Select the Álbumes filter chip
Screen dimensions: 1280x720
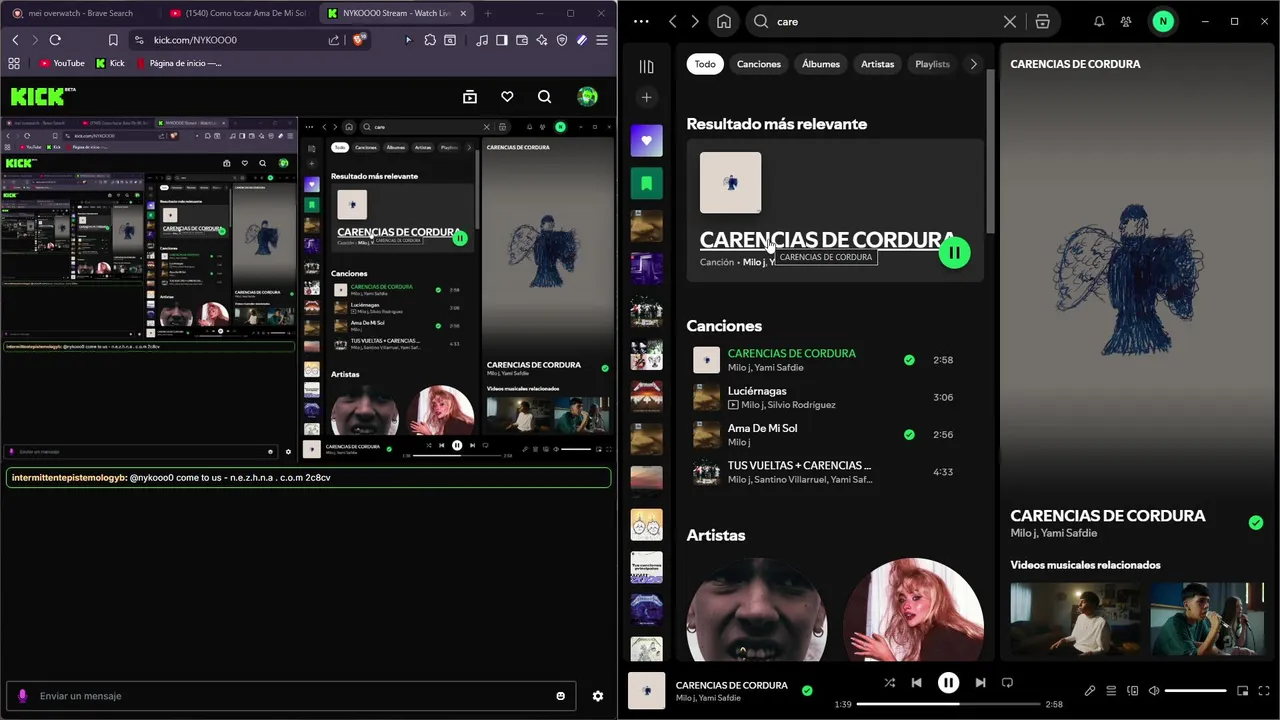click(821, 64)
